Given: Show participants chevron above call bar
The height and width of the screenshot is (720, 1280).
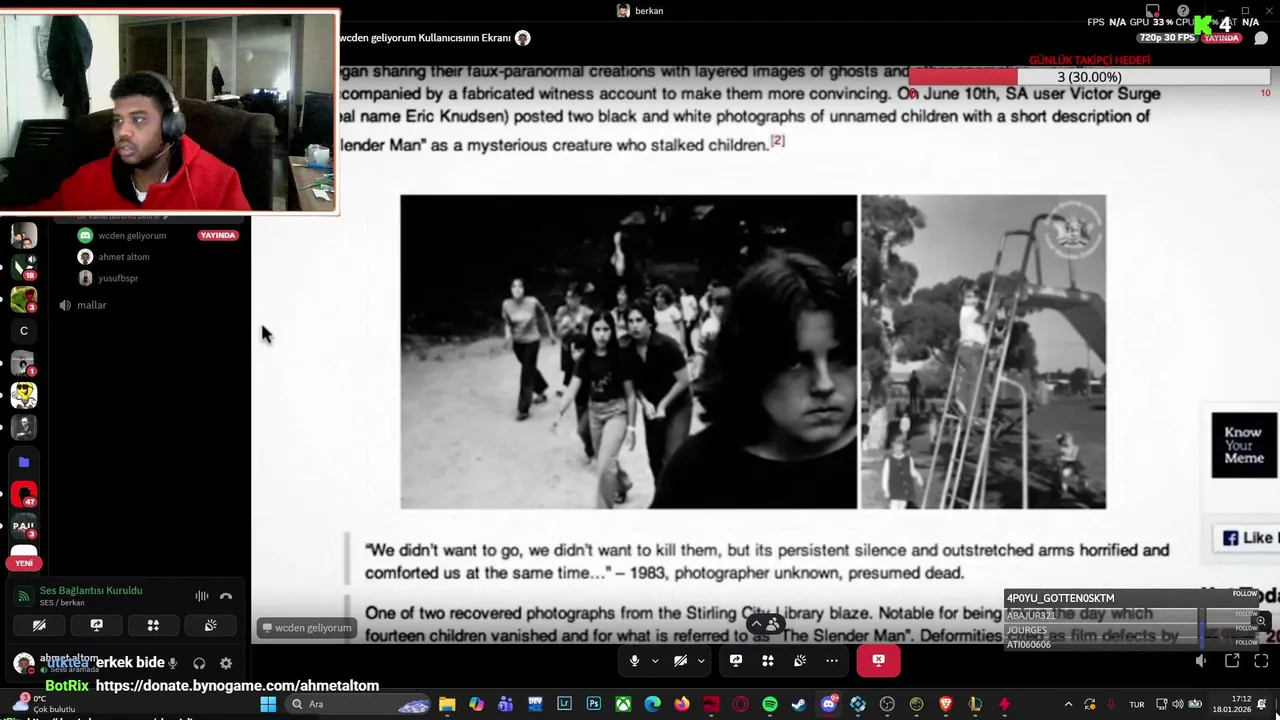Looking at the screenshot, I should pos(757,624).
